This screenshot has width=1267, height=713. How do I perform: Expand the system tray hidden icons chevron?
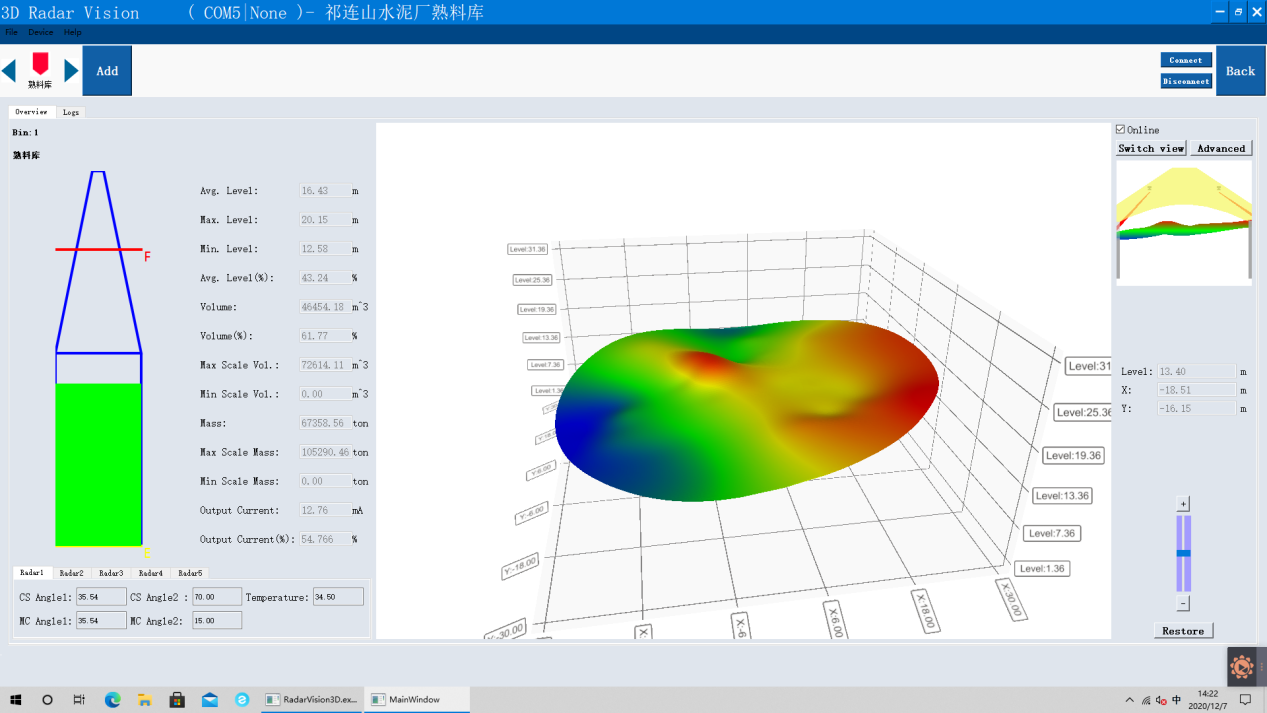pyautogui.click(x=1130, y=700)
